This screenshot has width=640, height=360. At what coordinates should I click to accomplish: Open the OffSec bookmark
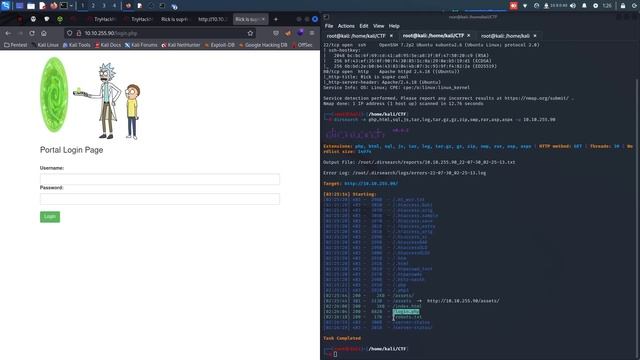(x=302, y=45)
